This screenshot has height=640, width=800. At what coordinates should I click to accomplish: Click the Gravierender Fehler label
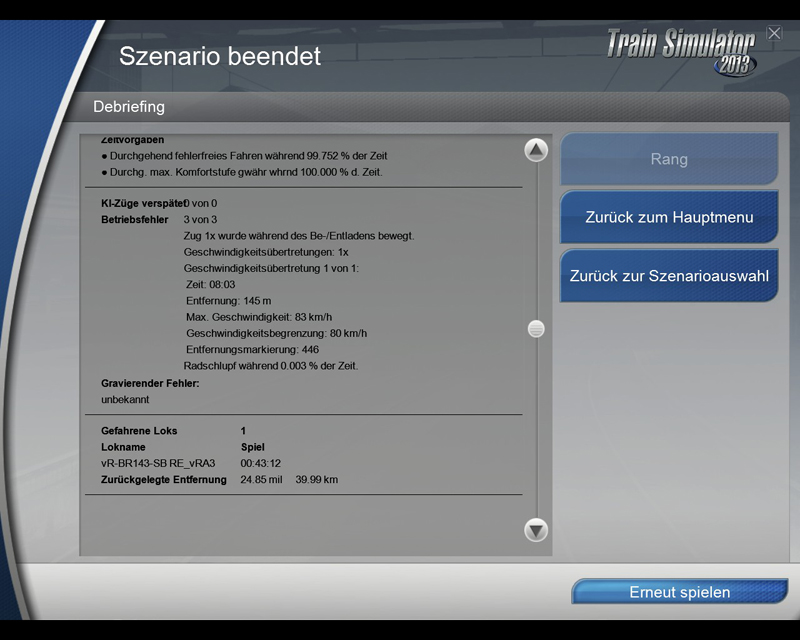pyautogui.click(x=150, y=383)
